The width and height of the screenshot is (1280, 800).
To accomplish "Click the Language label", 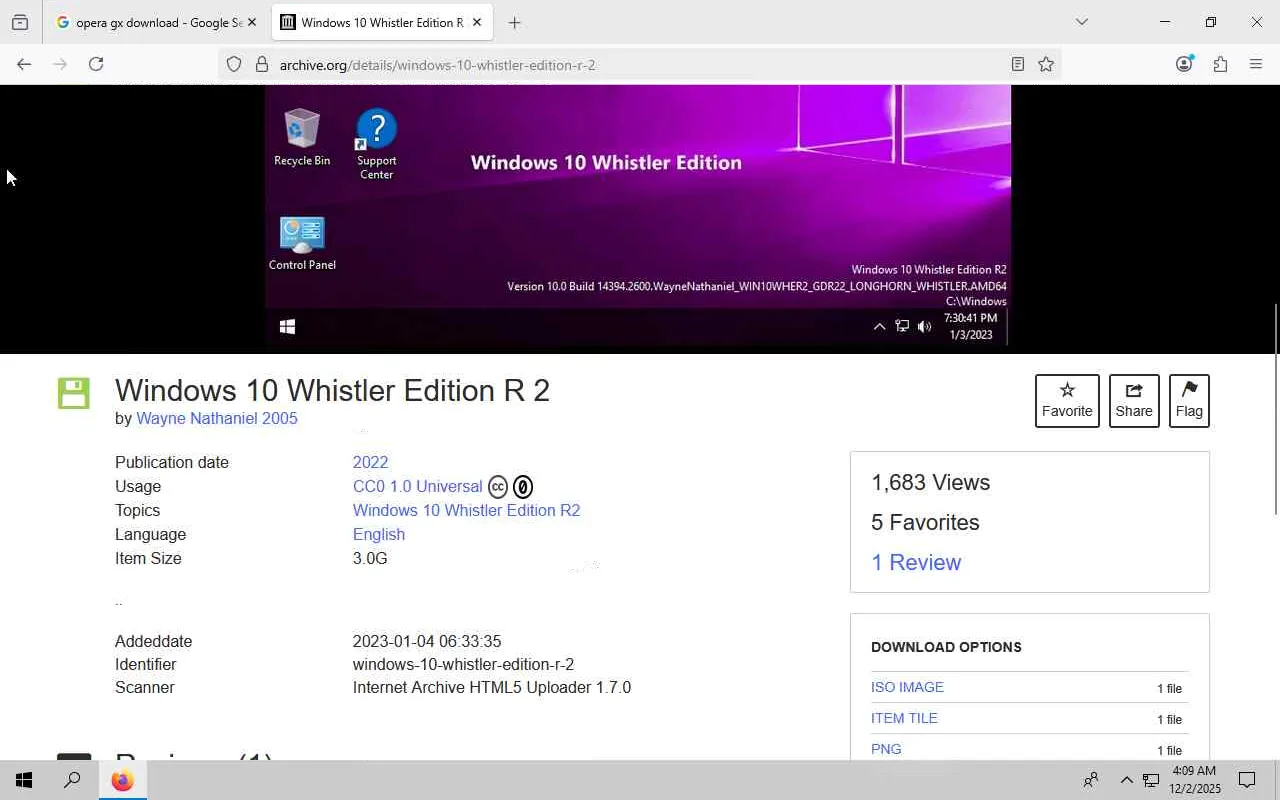I will [151, 534].
